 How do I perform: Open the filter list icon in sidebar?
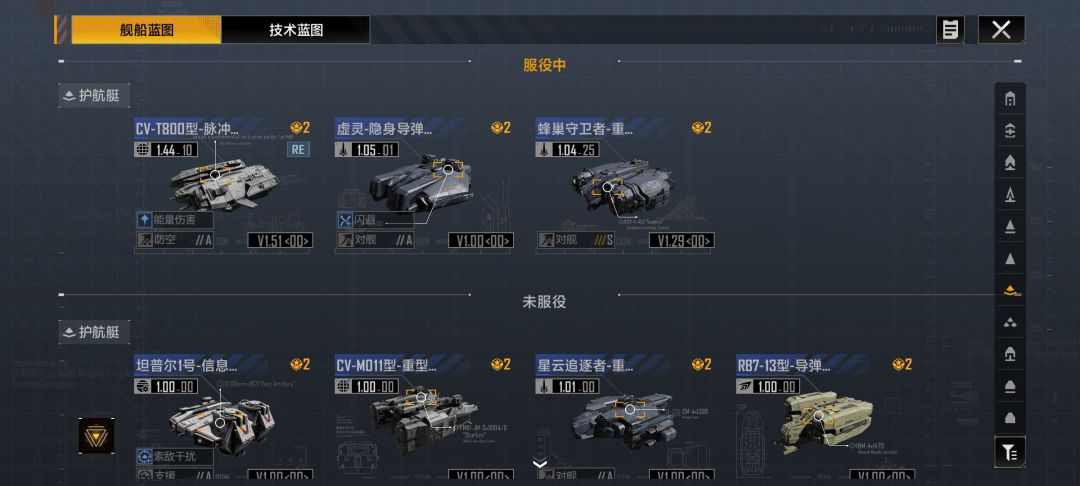point(1010,452)
